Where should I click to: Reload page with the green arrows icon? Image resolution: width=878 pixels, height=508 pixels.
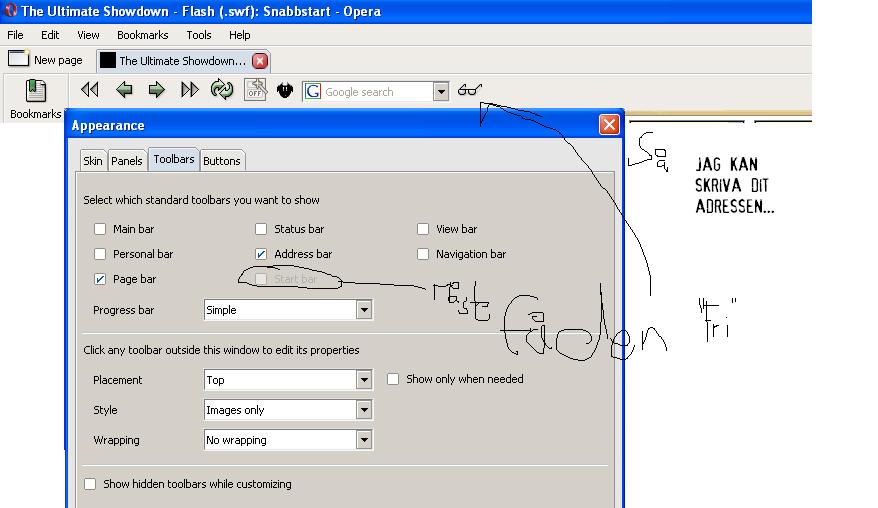(222, 90)
